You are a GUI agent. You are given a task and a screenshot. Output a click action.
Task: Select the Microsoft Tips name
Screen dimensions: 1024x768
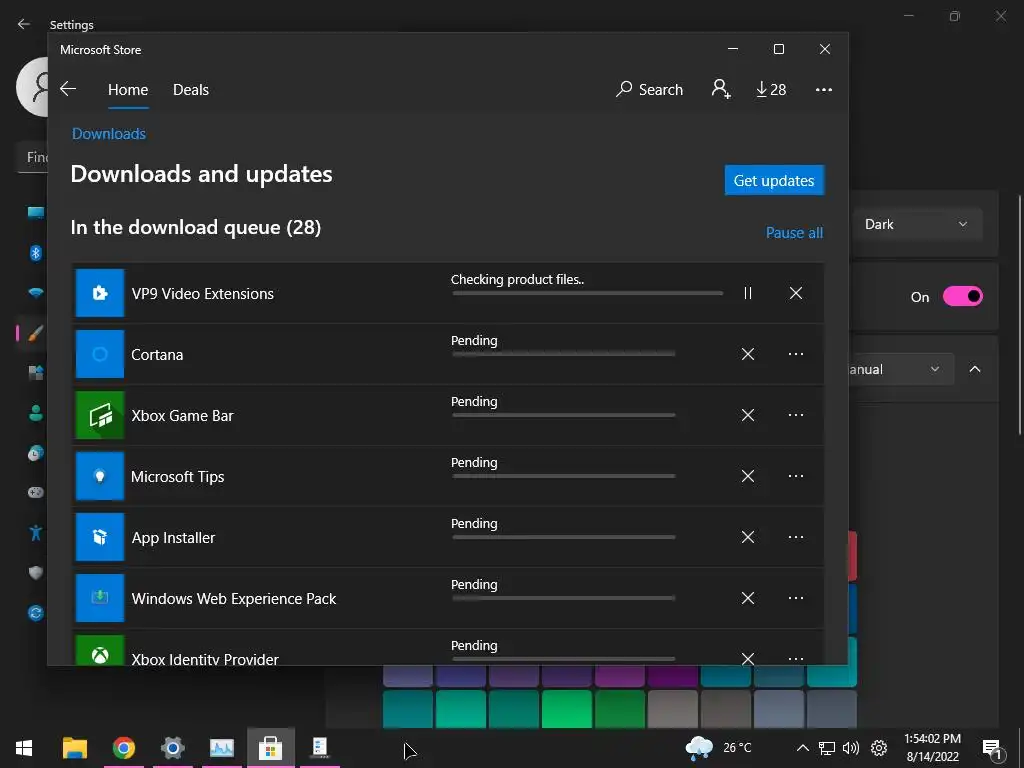(178, 477)
